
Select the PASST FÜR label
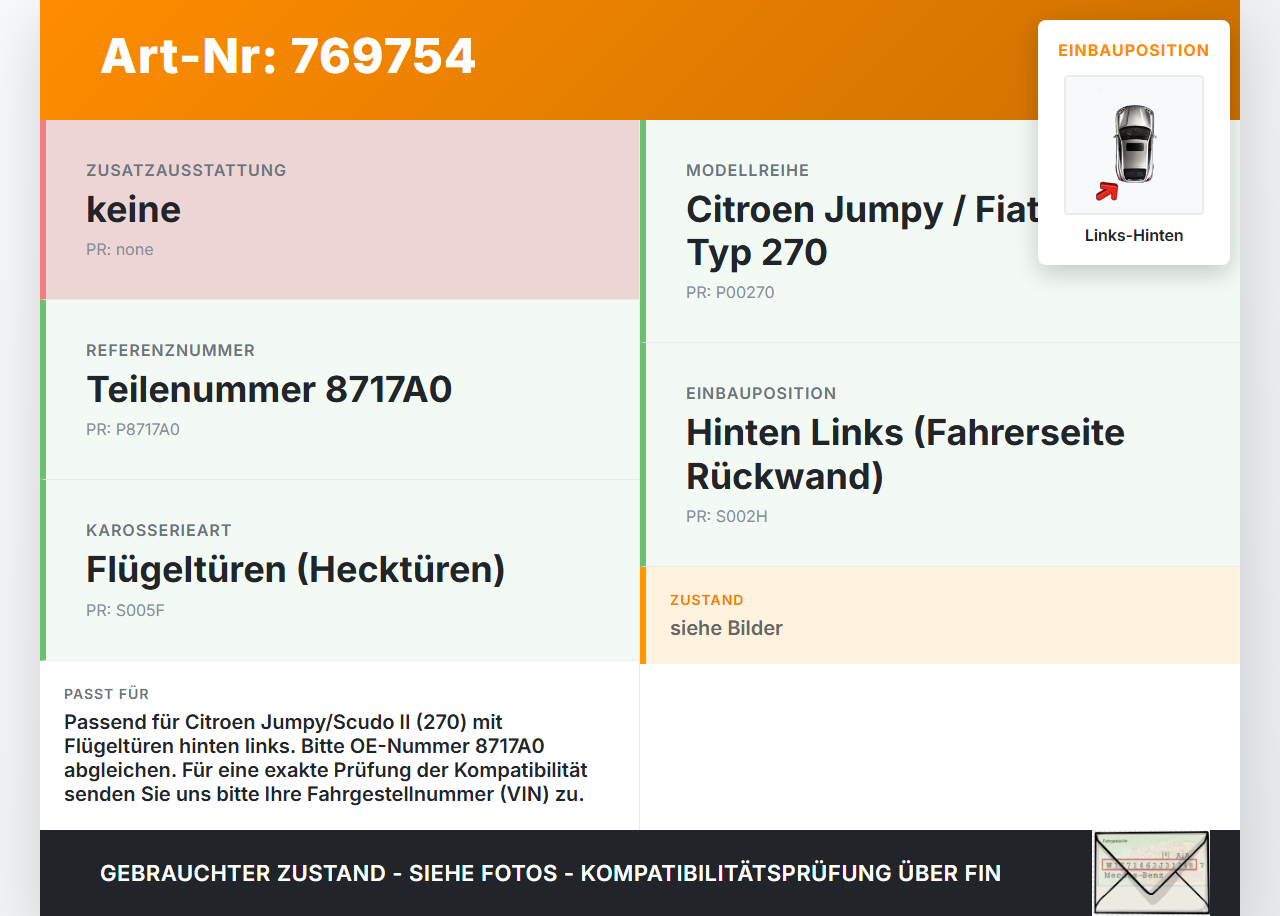coord(107,694)
